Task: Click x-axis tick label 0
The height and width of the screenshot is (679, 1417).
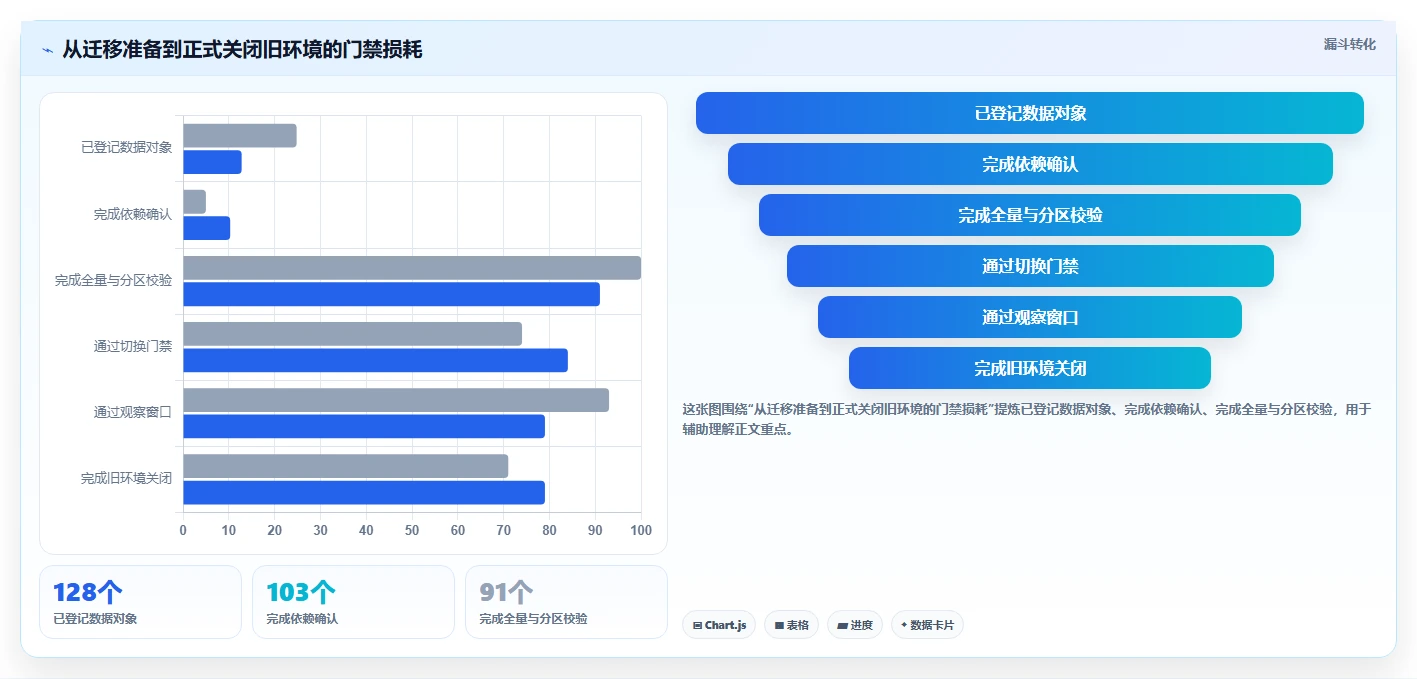Action: point(183,530)
